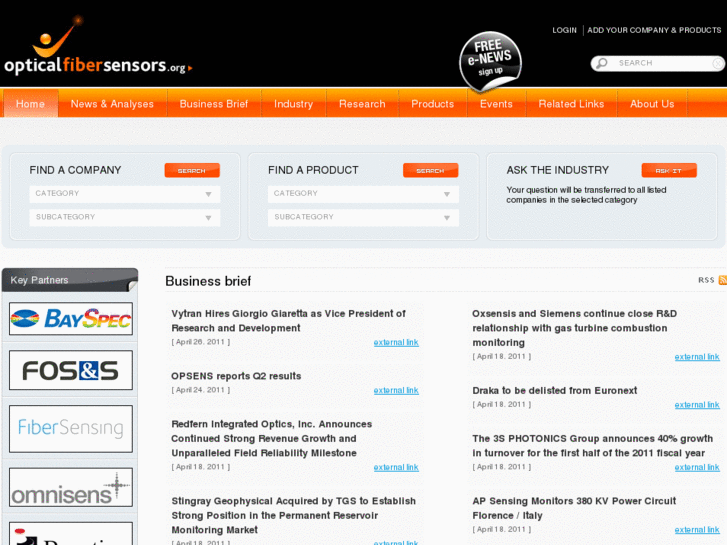This screenshot has height=545, width=727.
Task: Expand Find a Company category dropdown
Action: coord(125,194)
